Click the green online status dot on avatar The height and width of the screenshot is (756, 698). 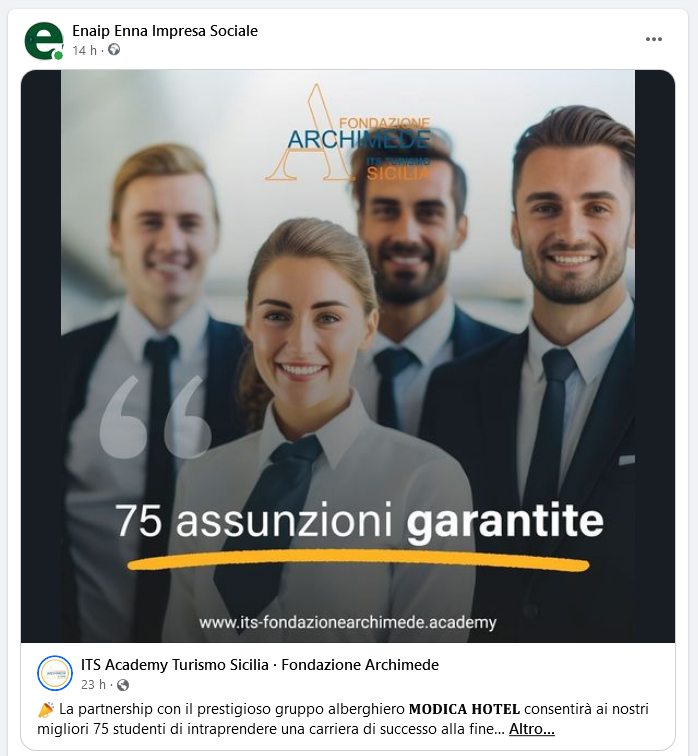(x=58, y=55)
